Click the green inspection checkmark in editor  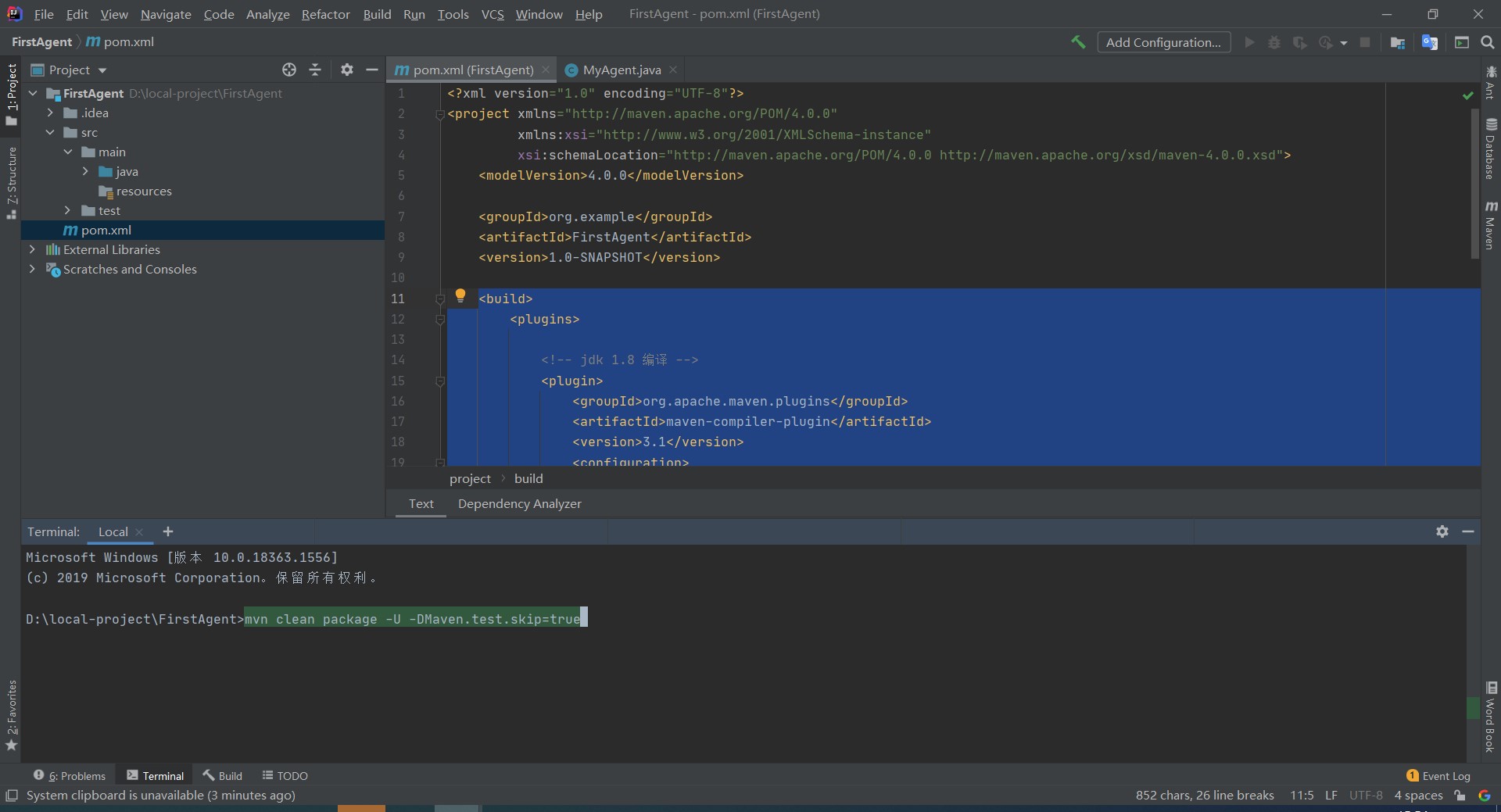[x=1467, y=95]
